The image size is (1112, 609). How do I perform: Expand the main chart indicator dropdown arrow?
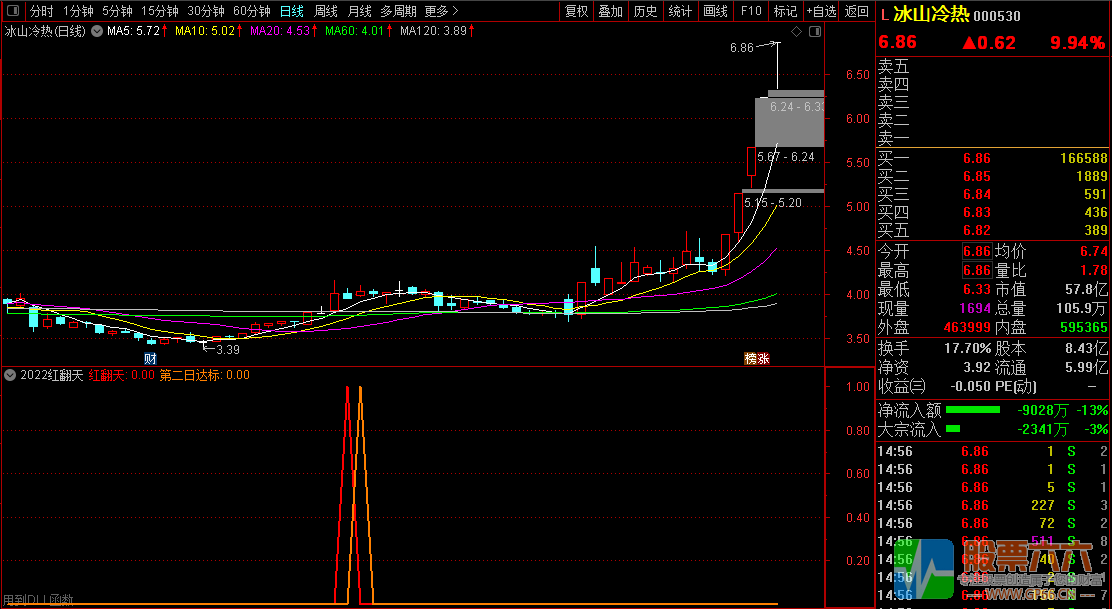click(x=96, y=31)
